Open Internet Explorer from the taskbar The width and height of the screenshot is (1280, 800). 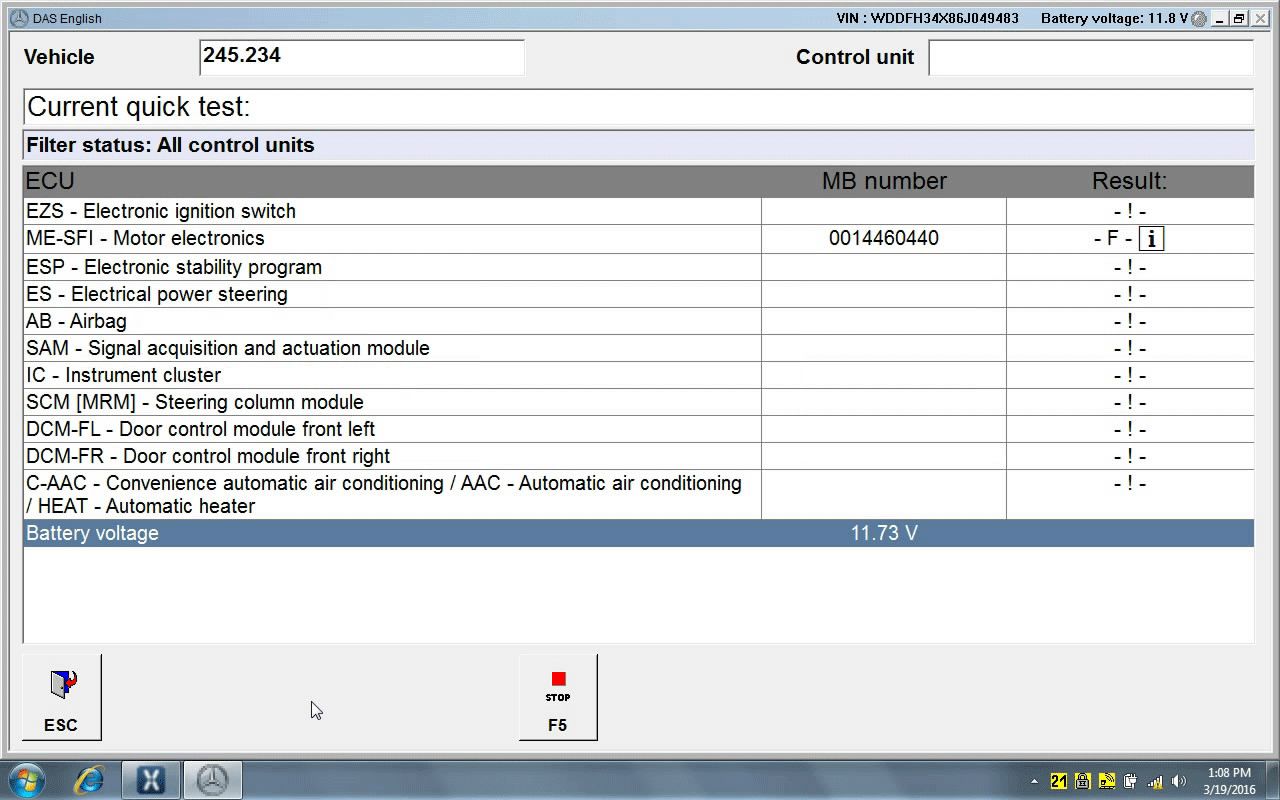(x=89, y=780)
